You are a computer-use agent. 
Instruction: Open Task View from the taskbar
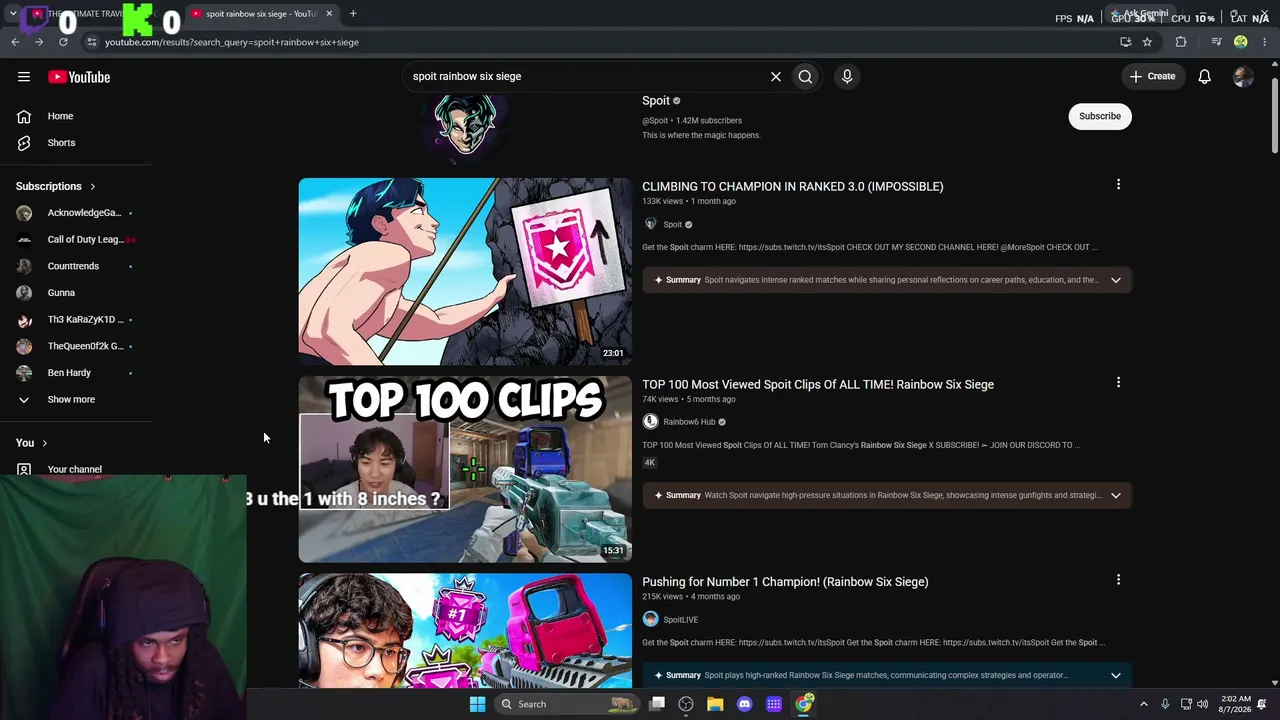[x=657, y=704]
